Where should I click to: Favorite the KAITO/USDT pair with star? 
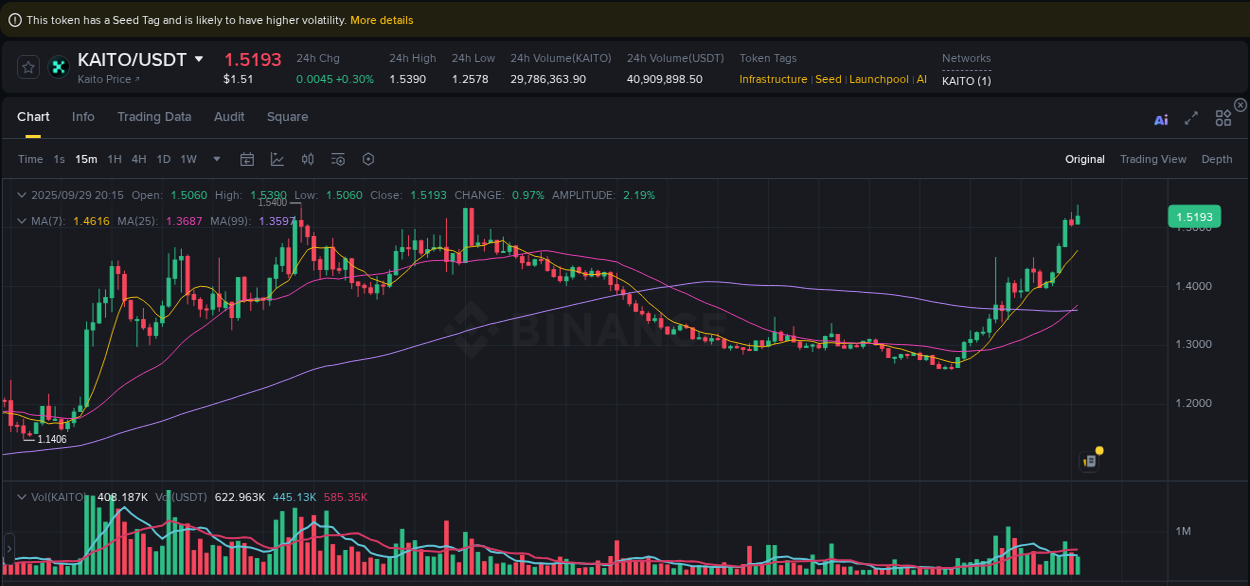[x=28, y=67]
